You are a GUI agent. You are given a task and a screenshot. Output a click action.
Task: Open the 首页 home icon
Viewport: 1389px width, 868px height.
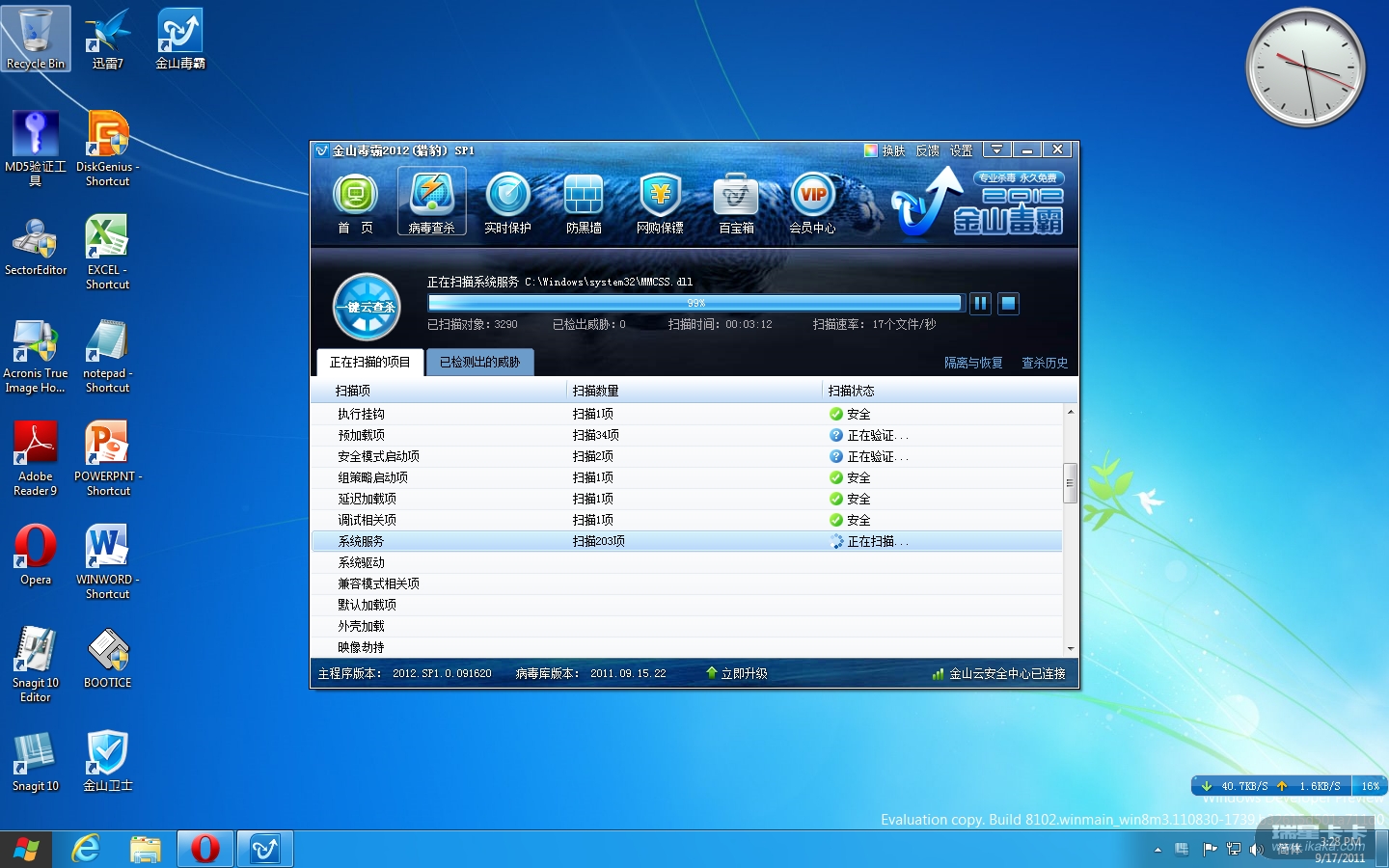(355, 203)
